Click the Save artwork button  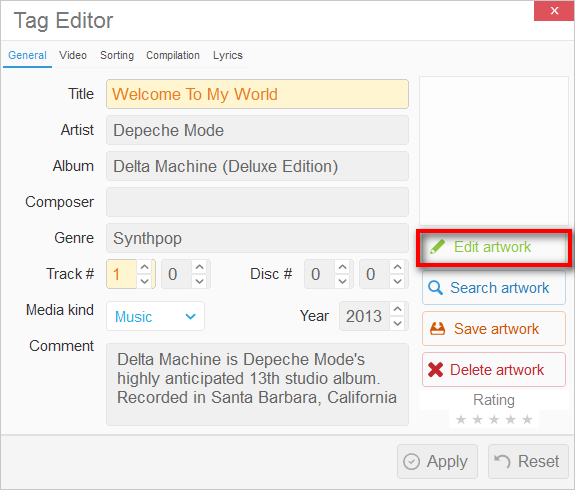(494, 329)
